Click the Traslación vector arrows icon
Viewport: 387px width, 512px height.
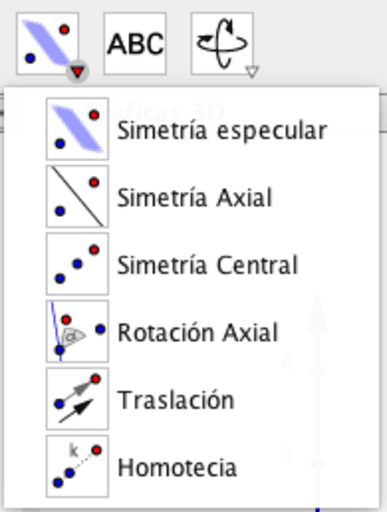[77, 399]
